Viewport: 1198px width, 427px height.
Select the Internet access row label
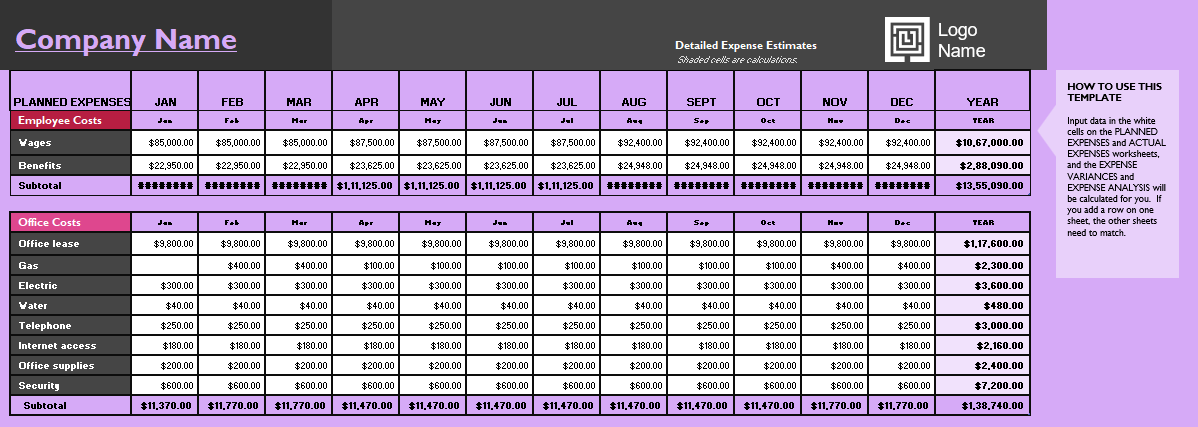coord(71,345)
